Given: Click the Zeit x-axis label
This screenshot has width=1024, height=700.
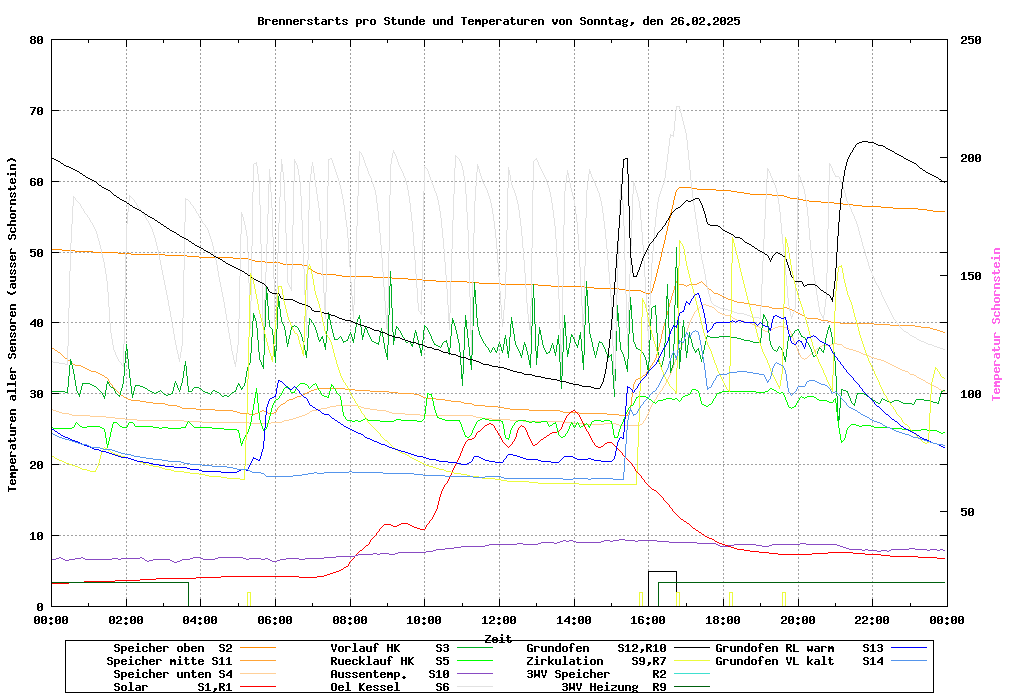Looking at the screenshot, I should [498, 638].
